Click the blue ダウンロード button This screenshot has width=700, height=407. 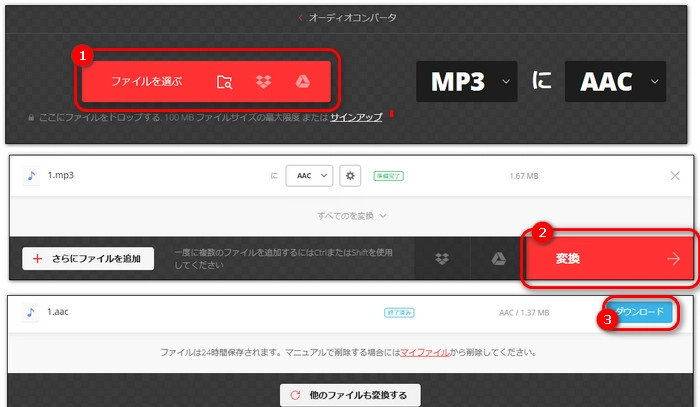(640, 311)
